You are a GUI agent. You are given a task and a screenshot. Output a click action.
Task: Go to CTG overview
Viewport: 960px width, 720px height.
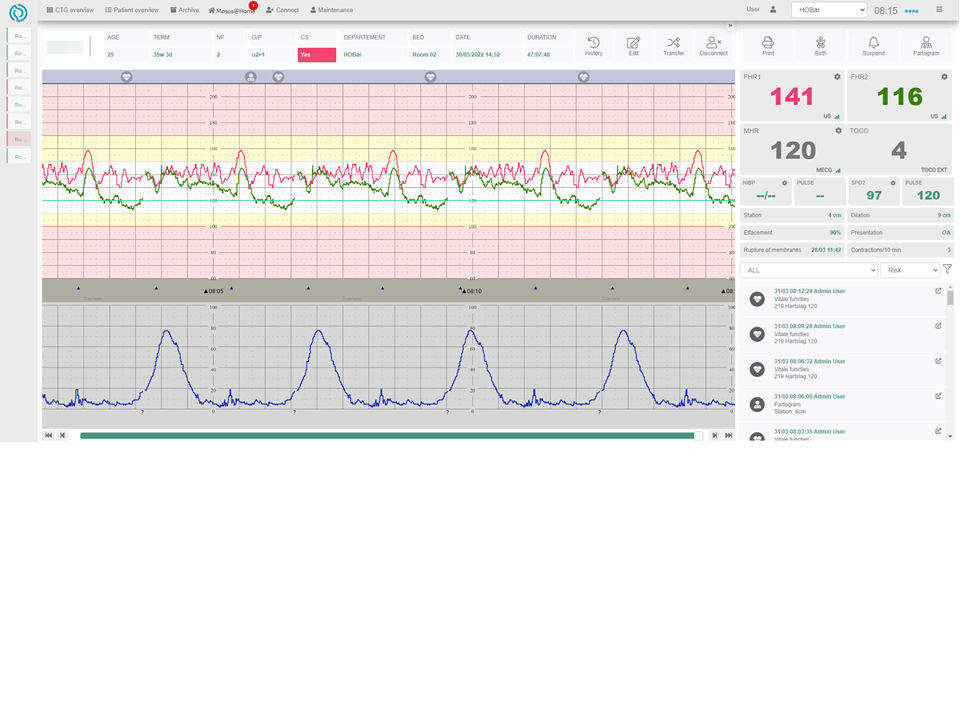click(70, 10)
